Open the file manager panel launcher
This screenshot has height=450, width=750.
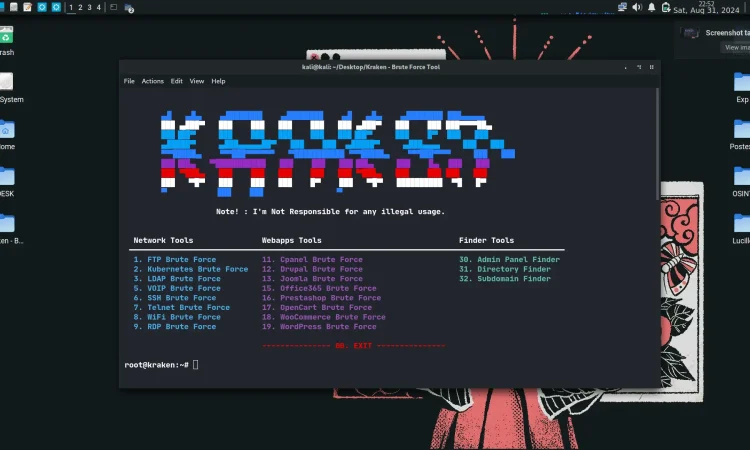pos(14,7)
